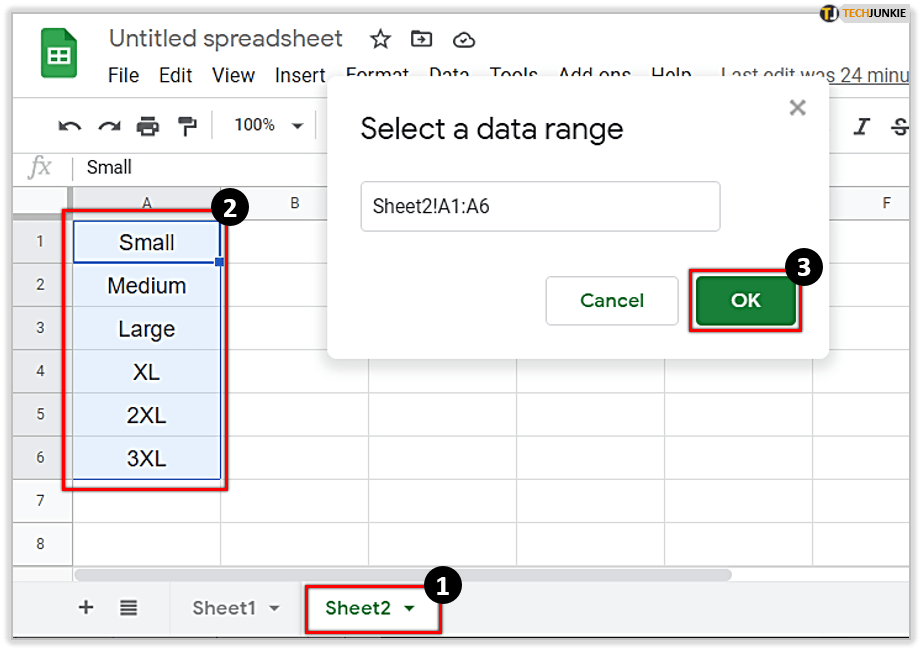Open the File menu
This screenshot has height=651, width=922.
pyautogui.click(x=123, y=76)
